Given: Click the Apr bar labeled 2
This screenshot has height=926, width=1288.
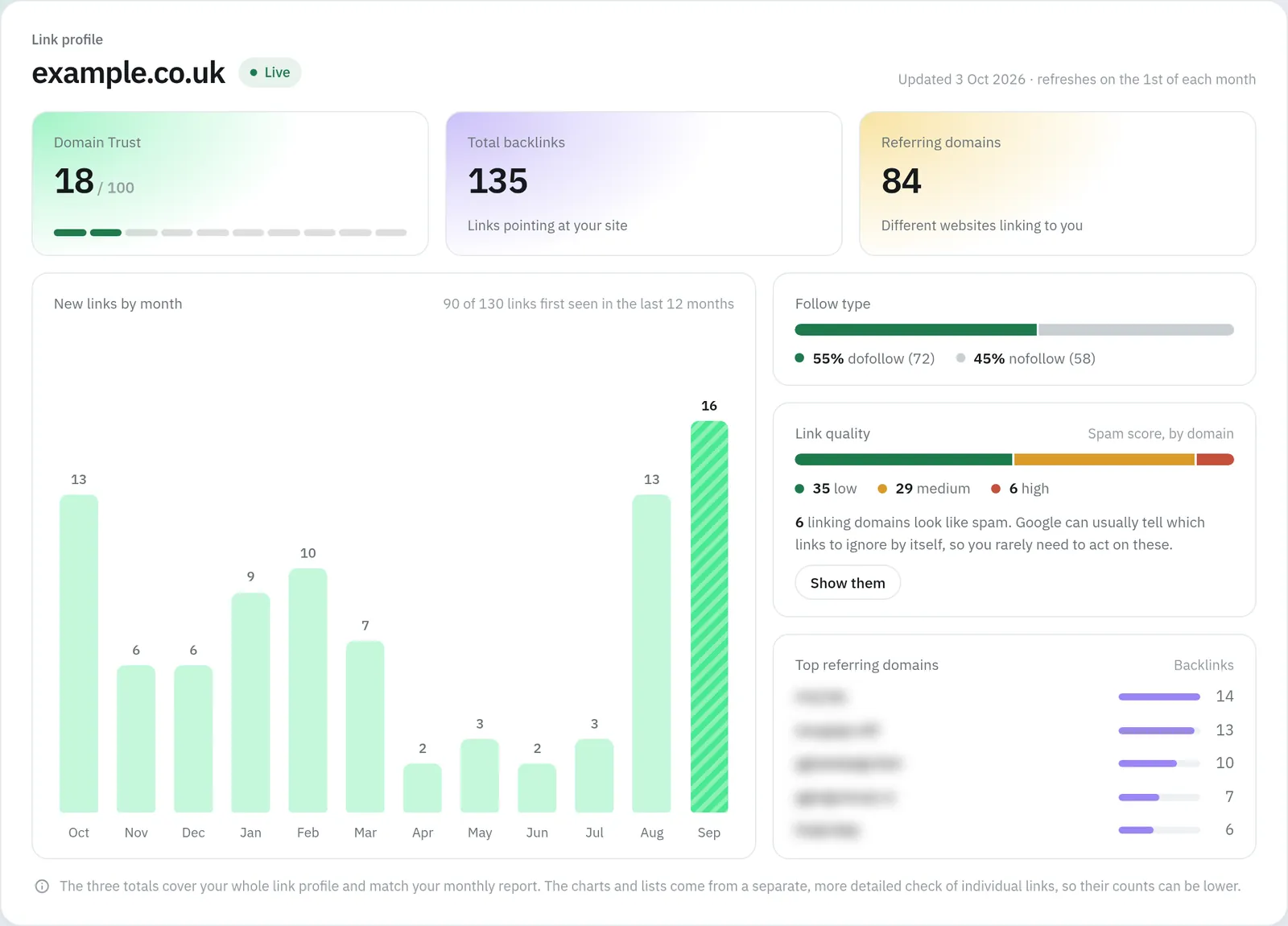Looking at the screenshot, I should pos(423,788).
